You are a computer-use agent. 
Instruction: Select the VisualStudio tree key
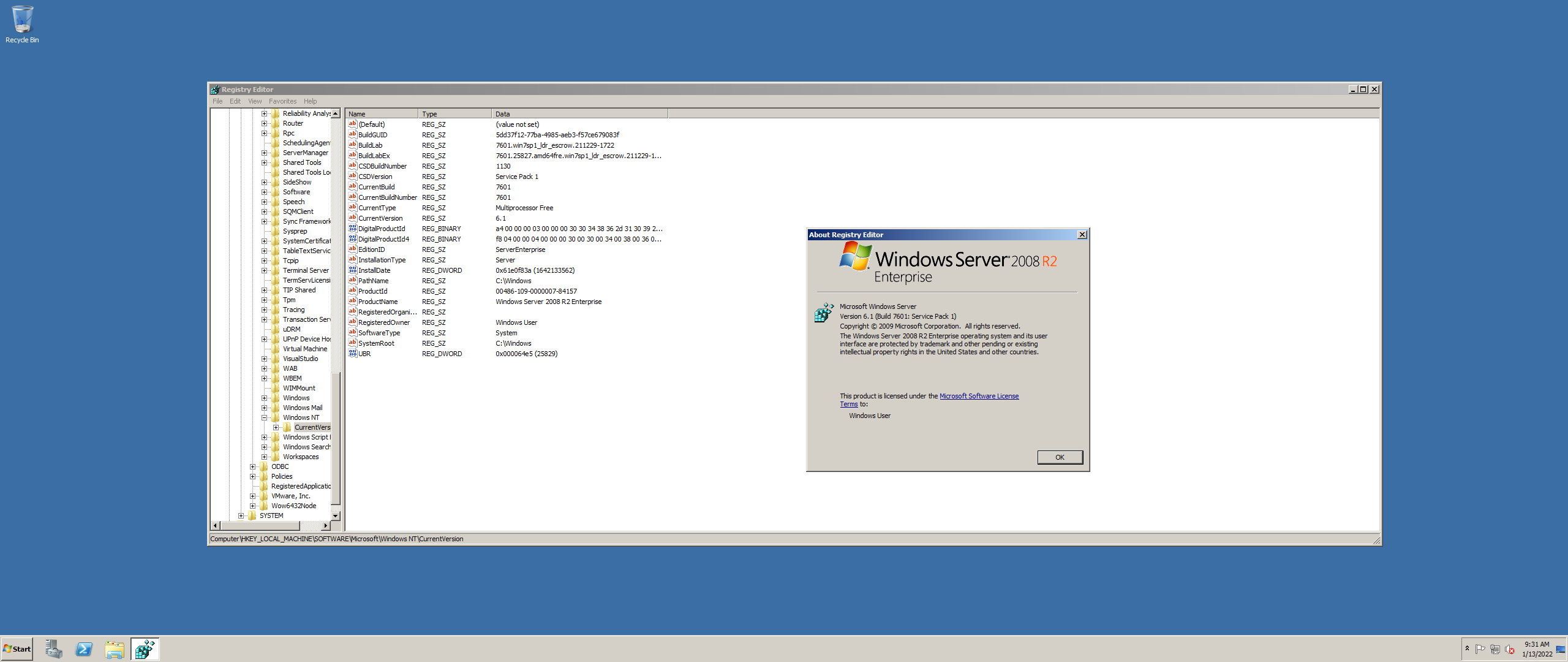click(300, 359)
